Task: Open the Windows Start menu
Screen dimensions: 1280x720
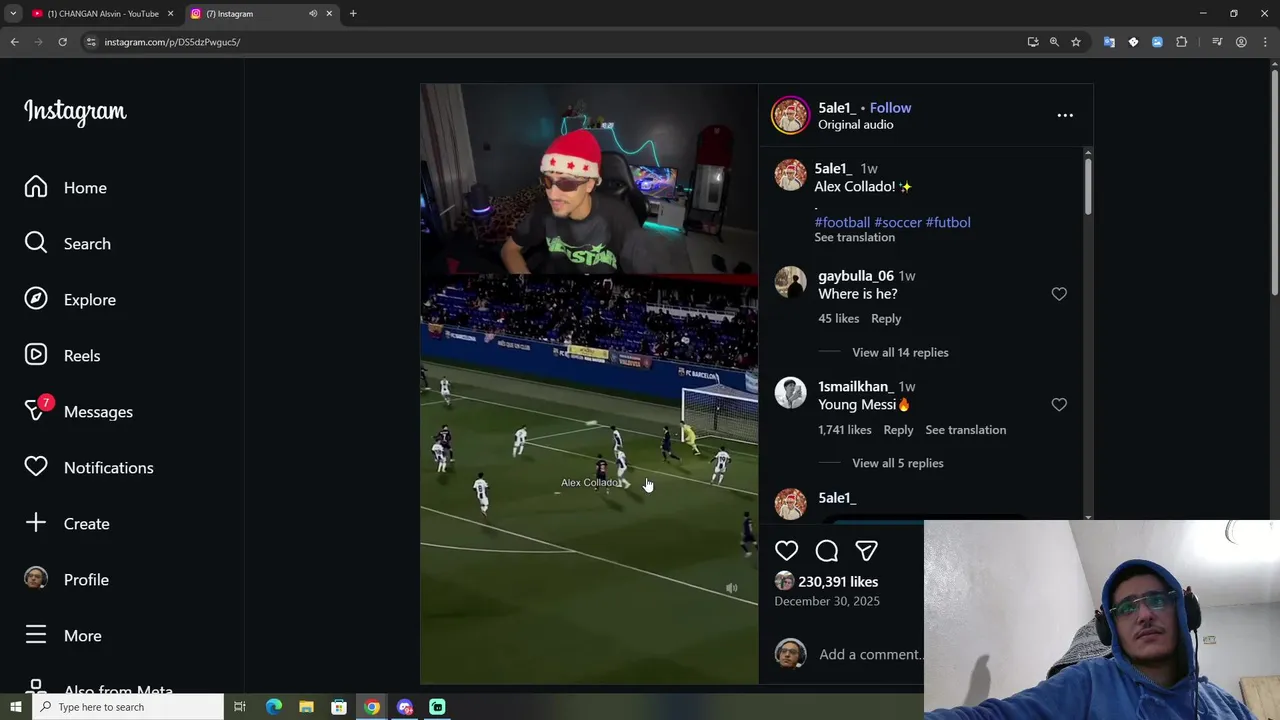Action: pyautogui.click(x=15, y=707)
